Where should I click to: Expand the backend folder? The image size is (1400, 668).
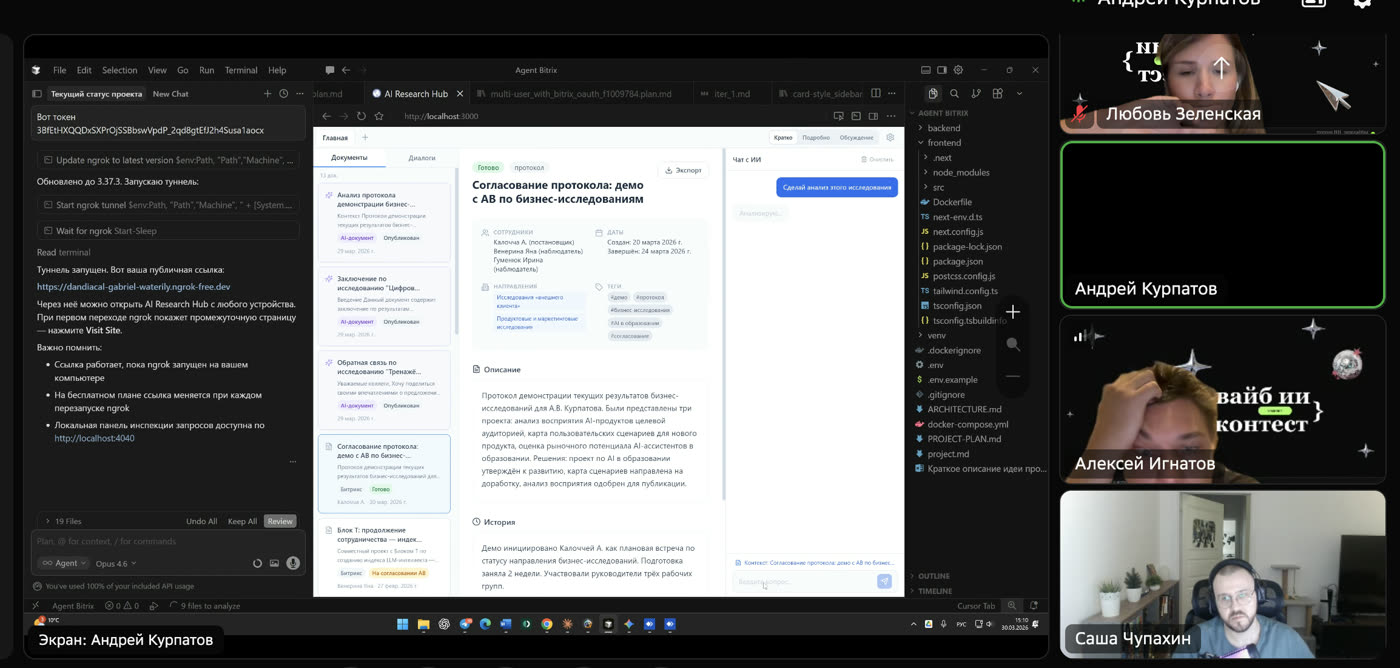(943, 128)
